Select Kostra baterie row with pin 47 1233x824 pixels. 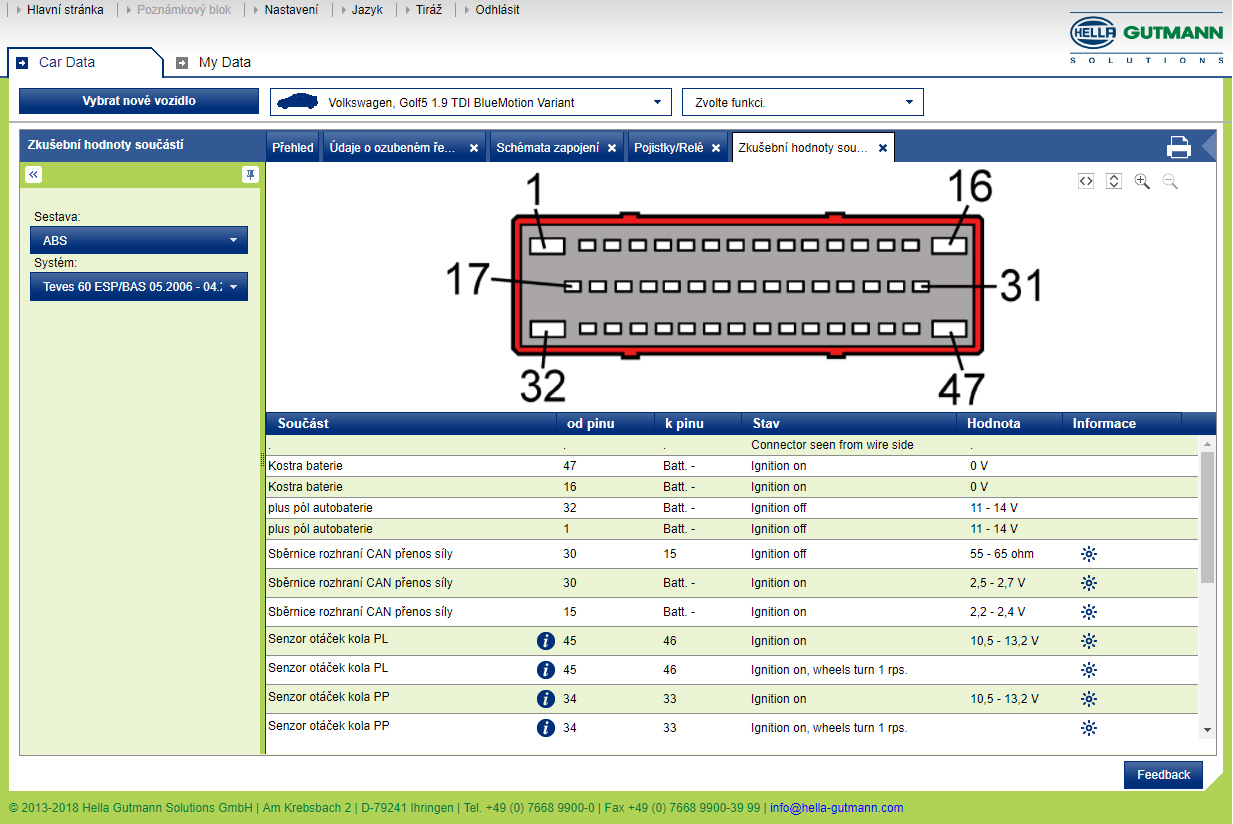pos(731,466)
